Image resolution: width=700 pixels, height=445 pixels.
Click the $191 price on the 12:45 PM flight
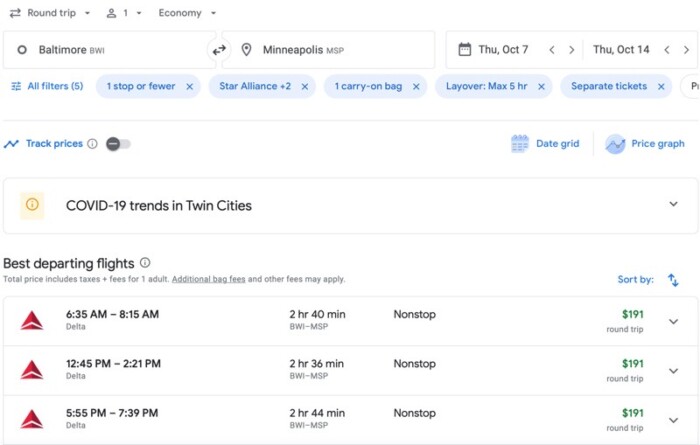coord(633,364)
